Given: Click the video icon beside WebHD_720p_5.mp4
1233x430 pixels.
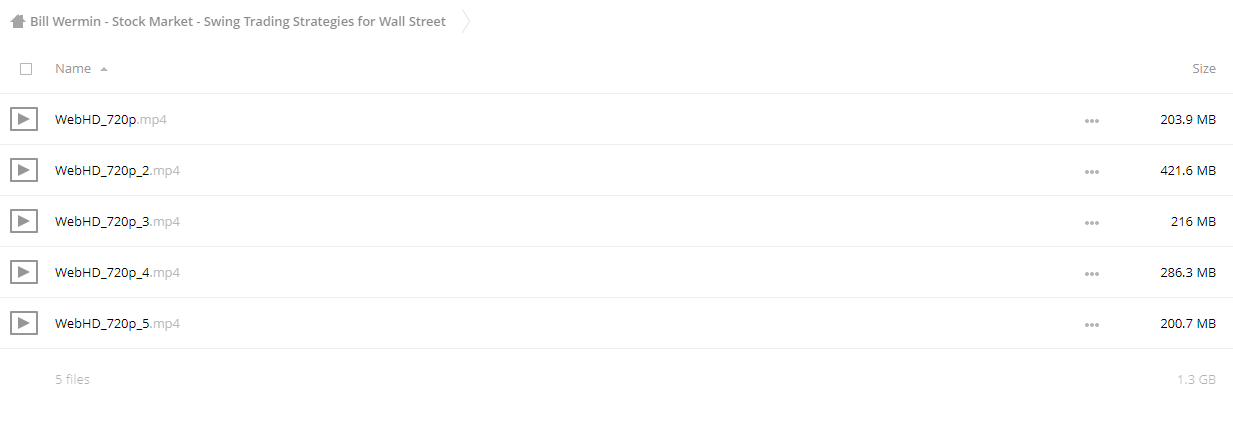Looking at the screenshot, I should [24, 324].
